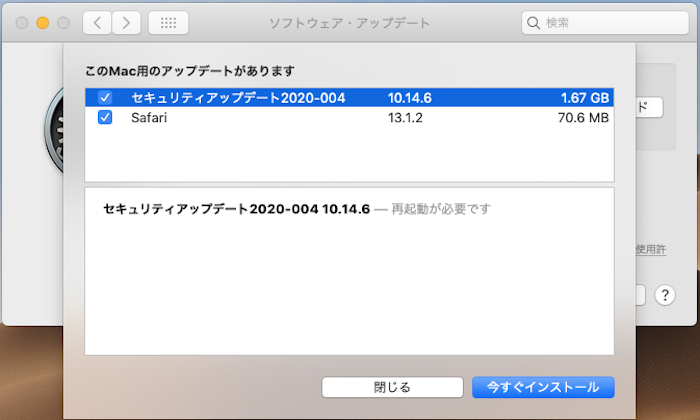Click the back arrow in the toolbar
700x420 pixels.
tap(97, 22)
